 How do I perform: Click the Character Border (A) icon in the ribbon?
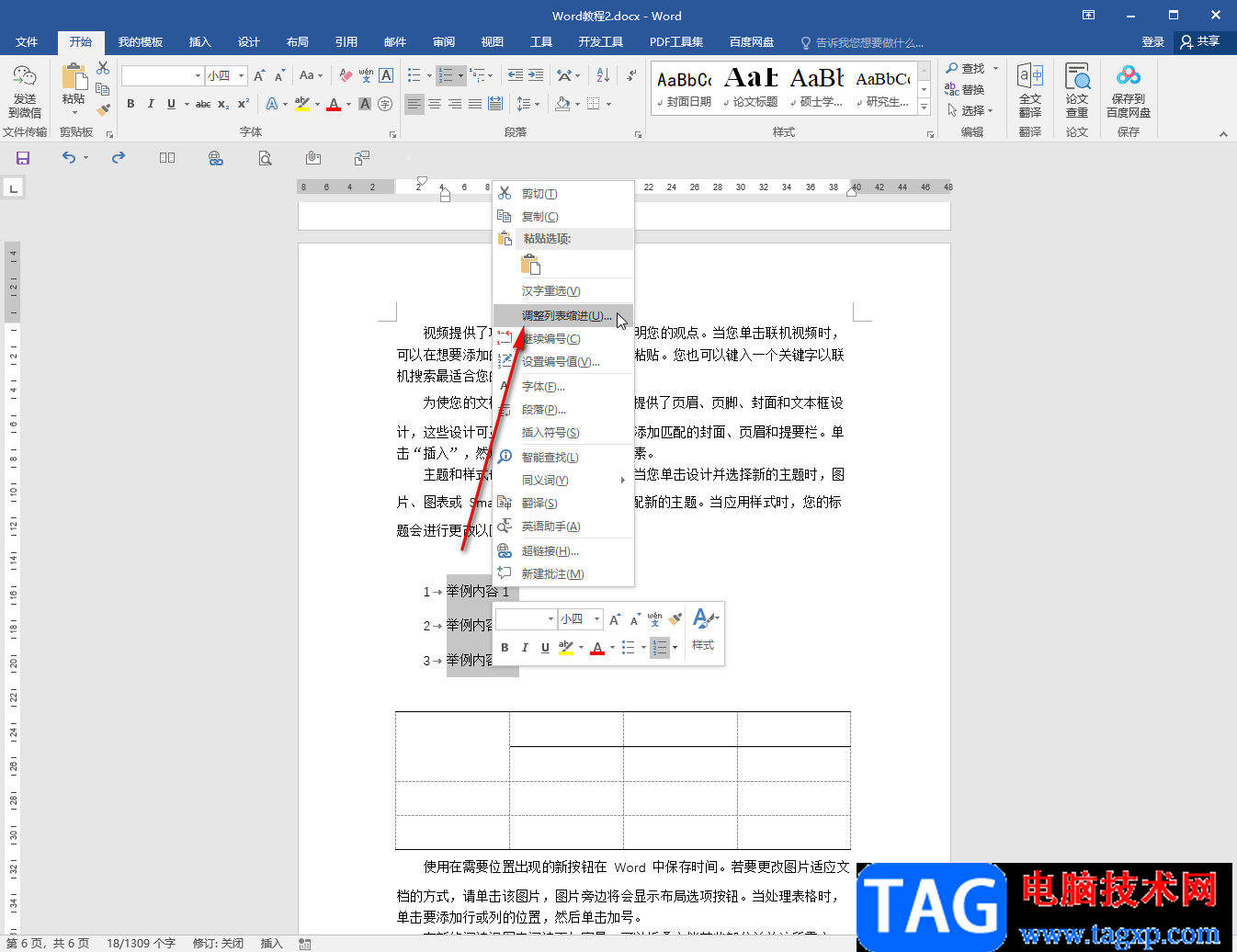(386, 75)
